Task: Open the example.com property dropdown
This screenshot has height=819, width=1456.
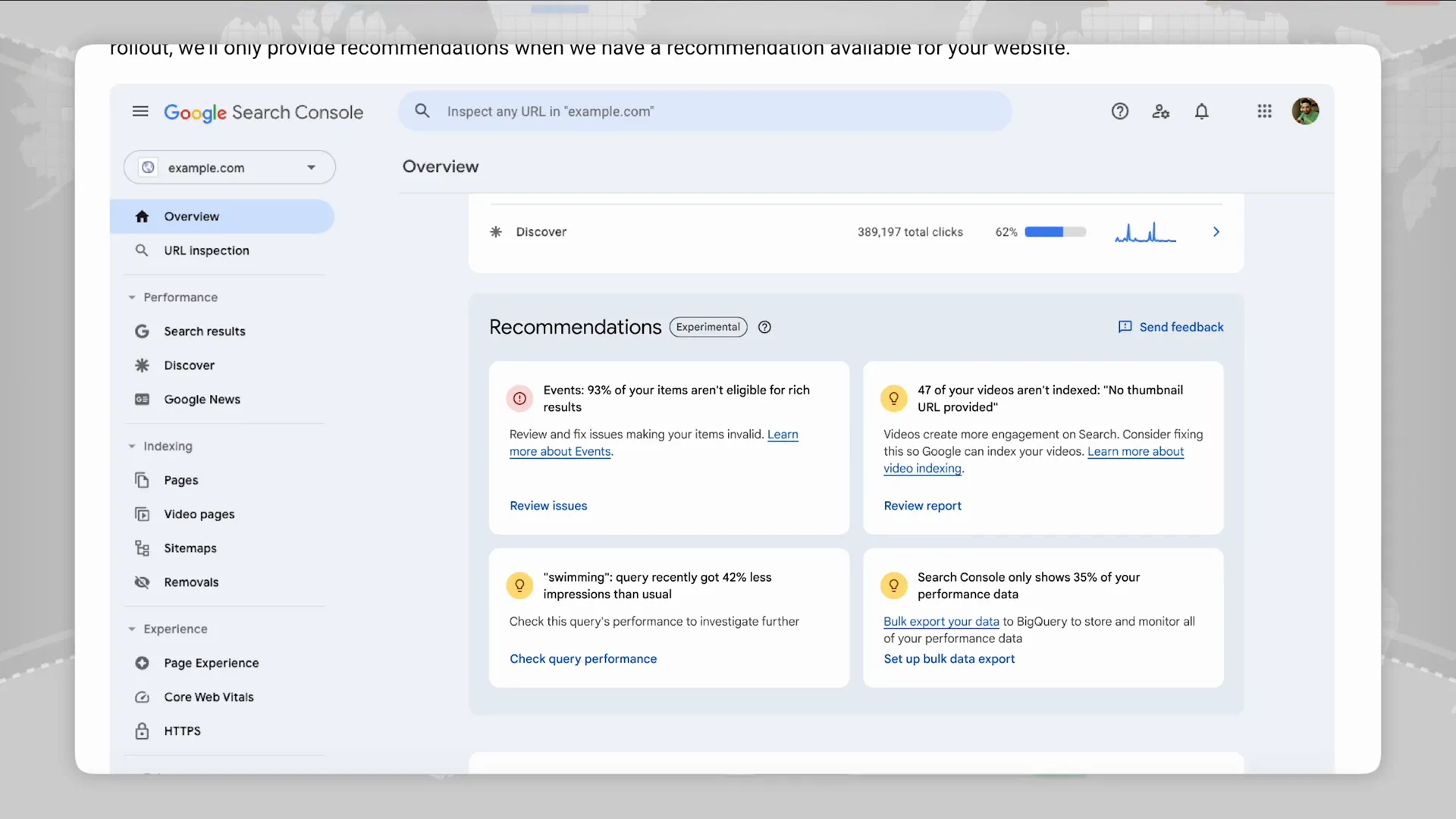Action: (230, 168)
